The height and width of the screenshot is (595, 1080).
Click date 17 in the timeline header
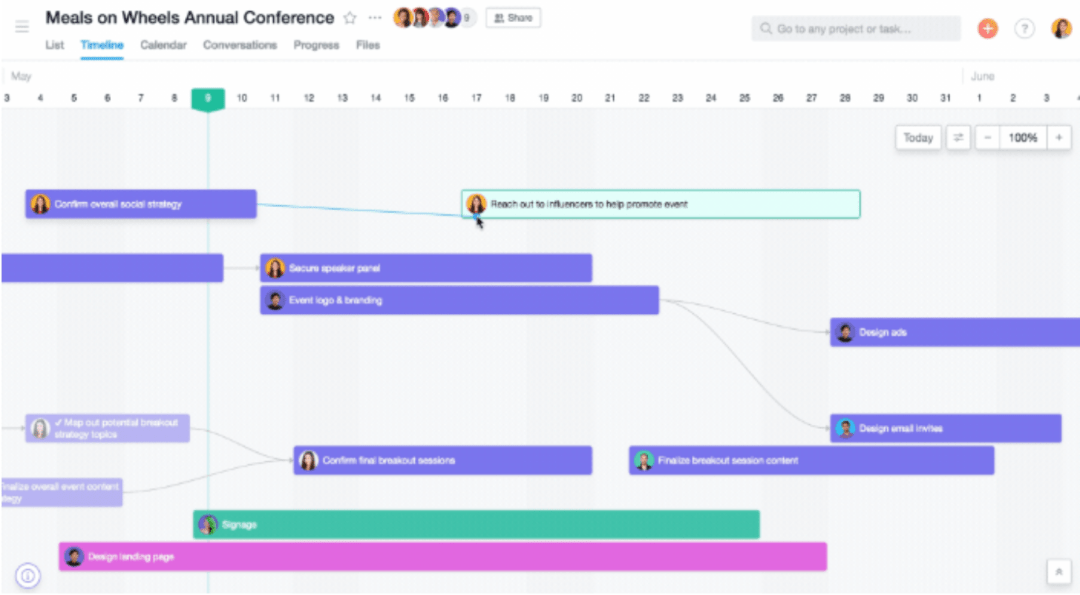[477, 98]
